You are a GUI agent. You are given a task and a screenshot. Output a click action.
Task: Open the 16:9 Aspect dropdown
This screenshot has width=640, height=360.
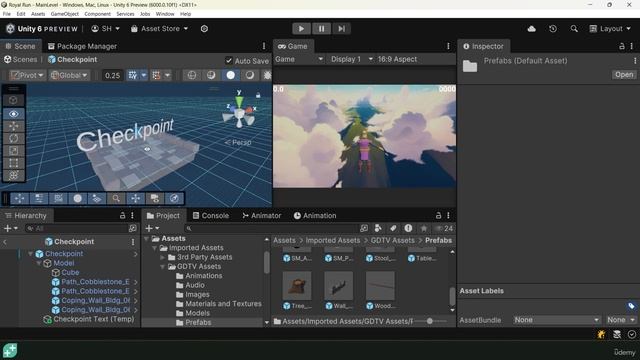(x=397, y=59)
